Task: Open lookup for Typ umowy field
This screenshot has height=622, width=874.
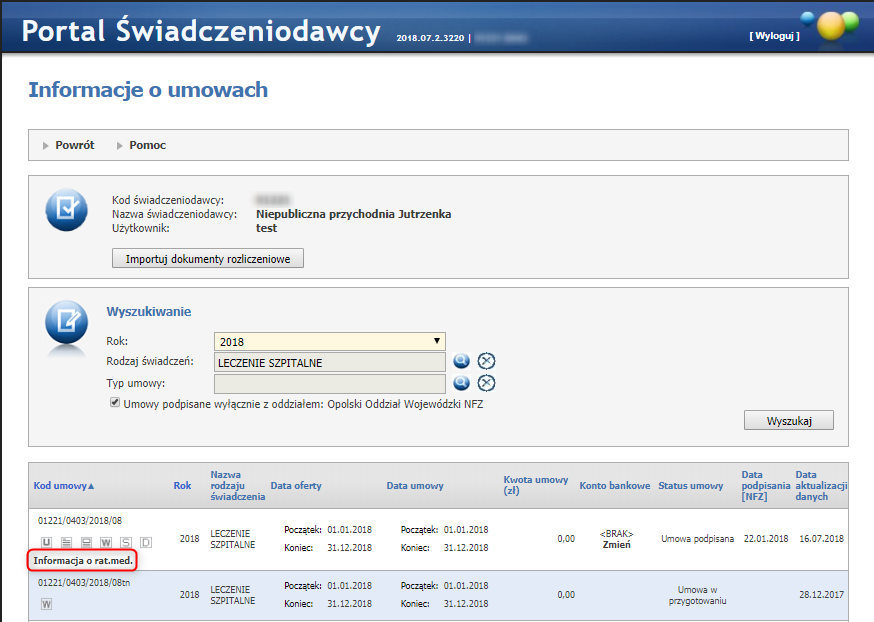Action: coord(462,383)
